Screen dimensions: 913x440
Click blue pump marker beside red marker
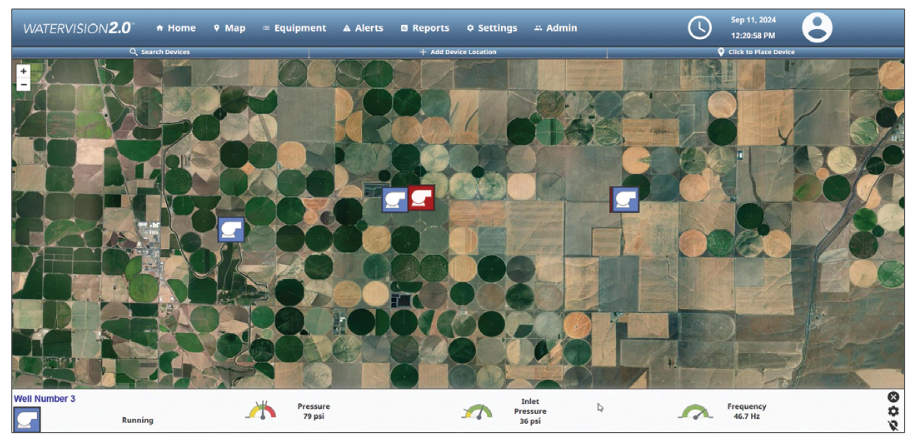click(x=395, y=198)
